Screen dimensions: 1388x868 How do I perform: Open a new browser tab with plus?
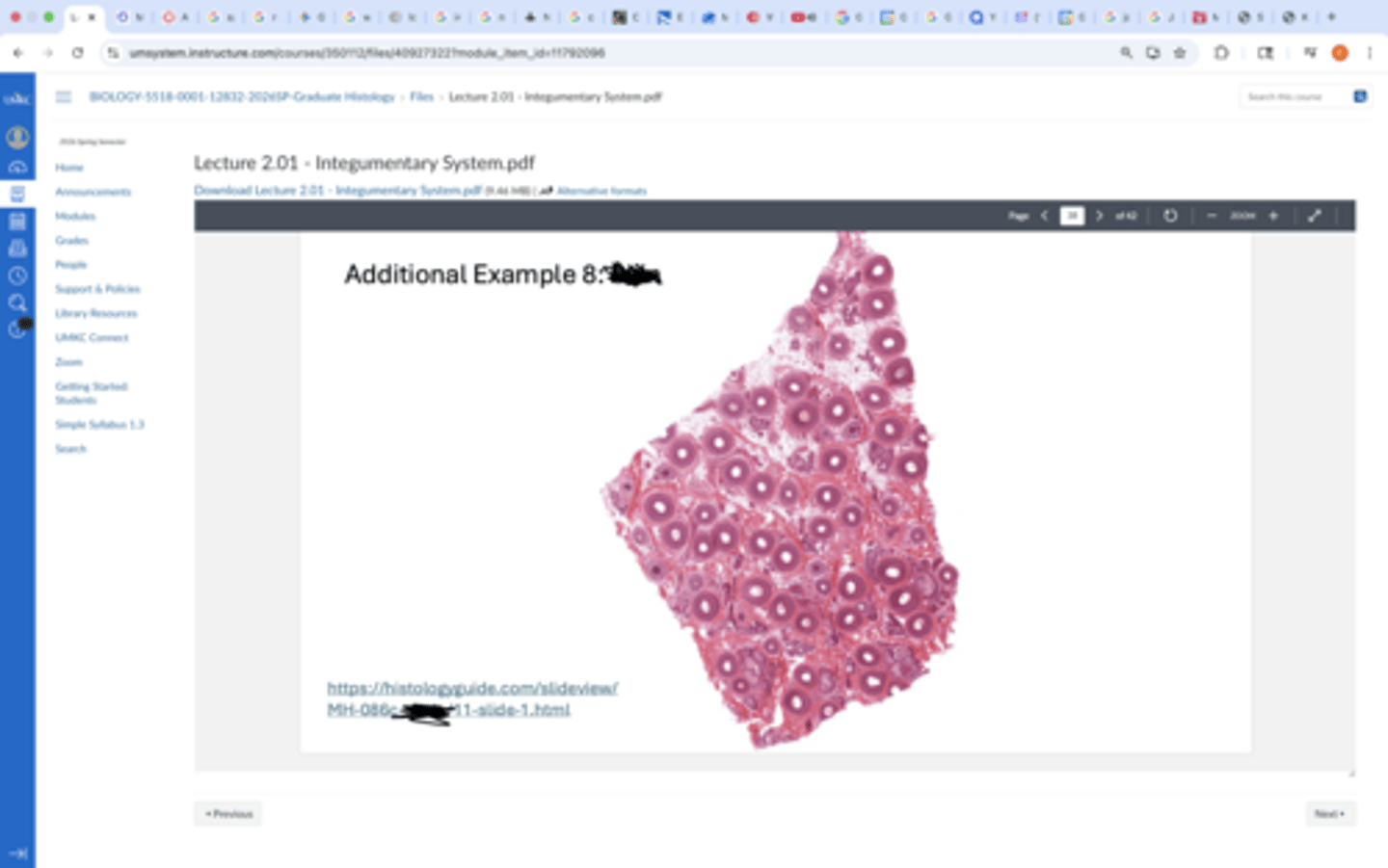click(x=1332, y=16)
